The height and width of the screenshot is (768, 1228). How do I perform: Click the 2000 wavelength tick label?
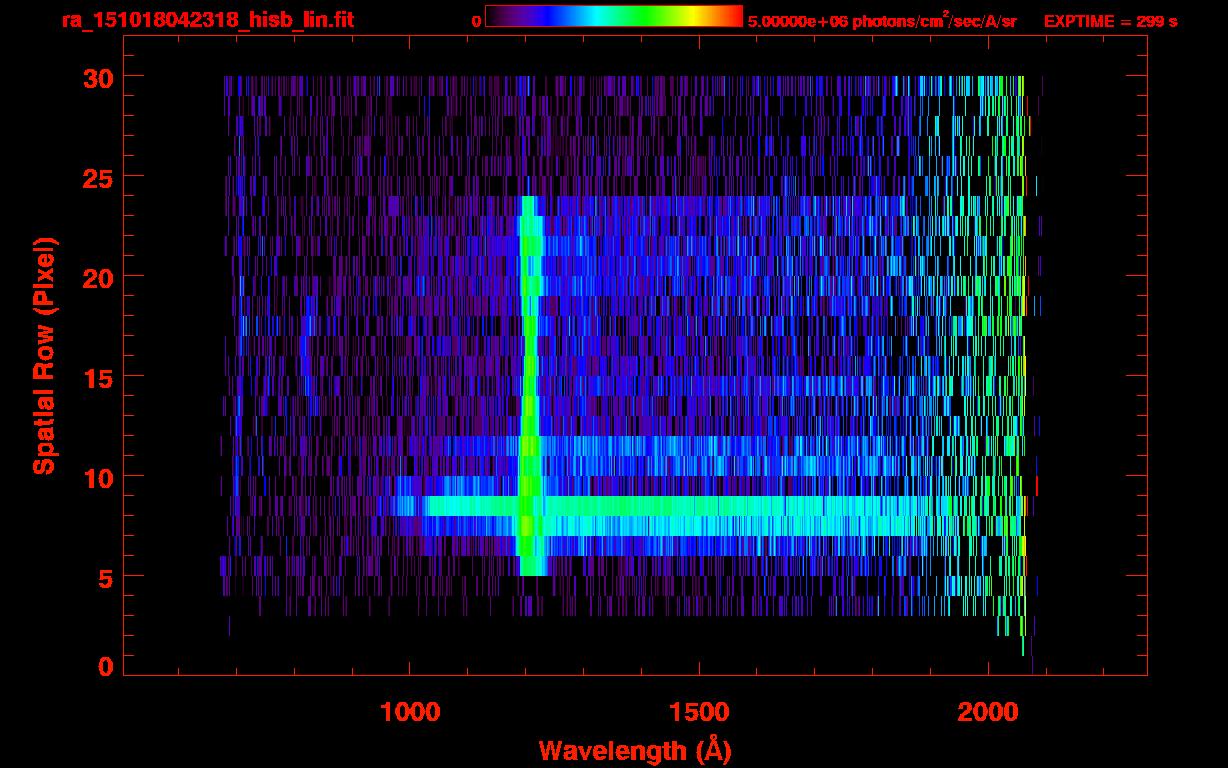pyautogui.click(x=988, y=712)
